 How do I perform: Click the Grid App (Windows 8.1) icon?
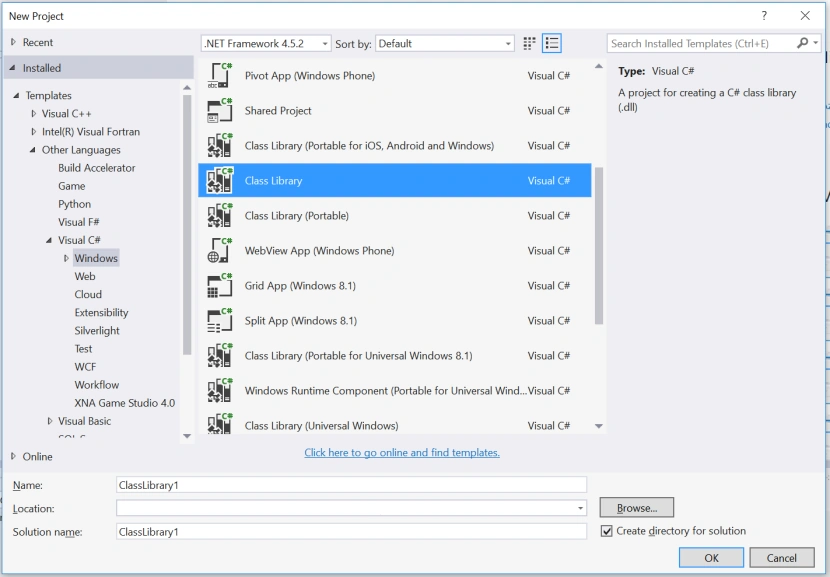pyautogui.click(x=220, y=286)
